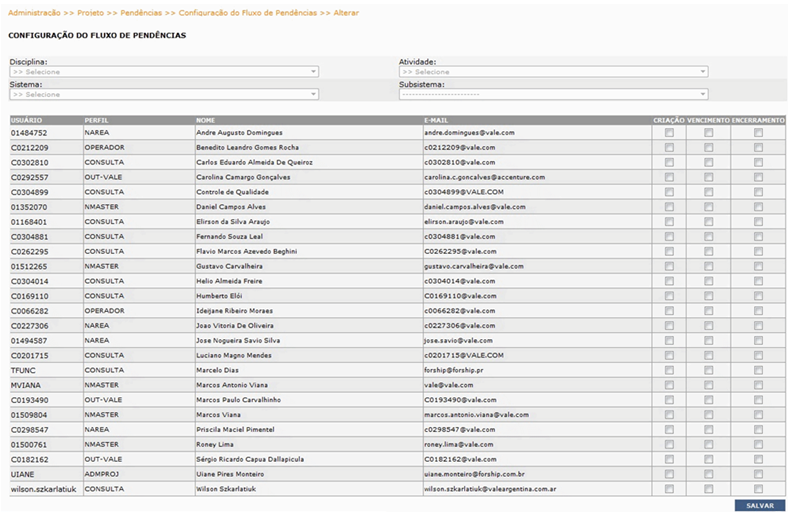This screenshot has height=515, width=792.
Task: Enable Encerramento for Roney Lima
Action: point(758,444)
